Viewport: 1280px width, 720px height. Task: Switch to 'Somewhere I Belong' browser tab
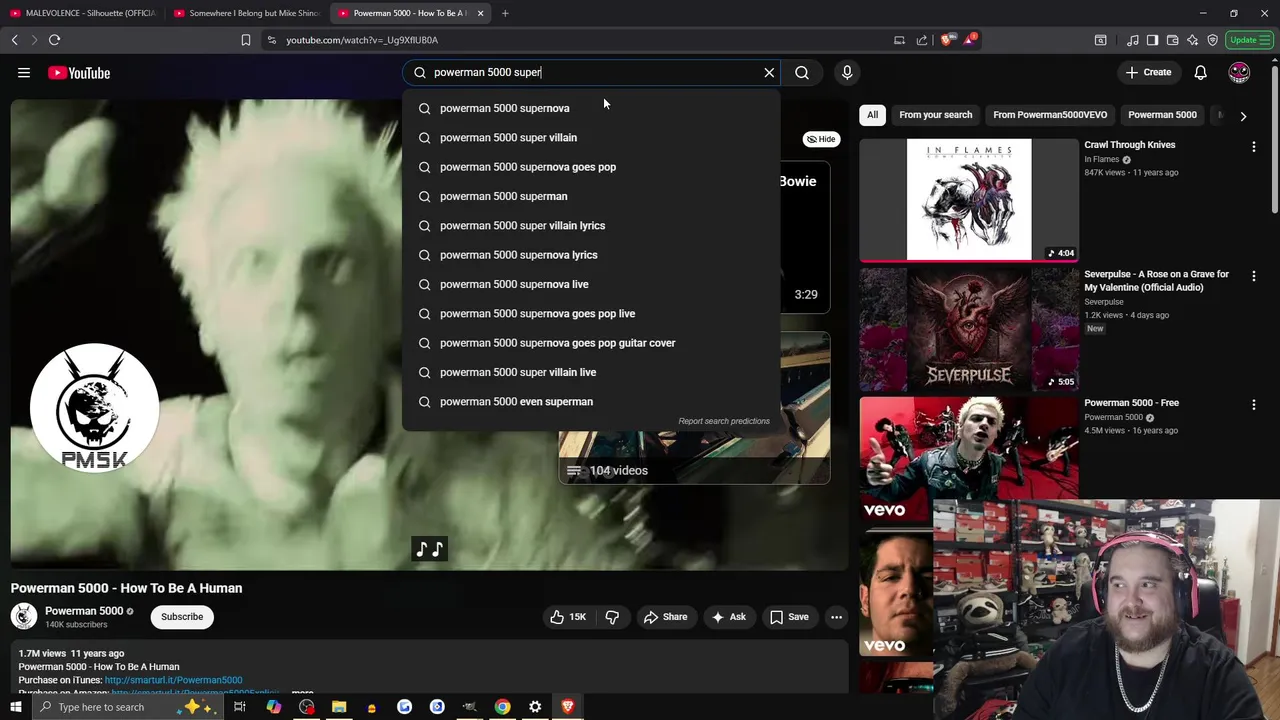(247, 13)
